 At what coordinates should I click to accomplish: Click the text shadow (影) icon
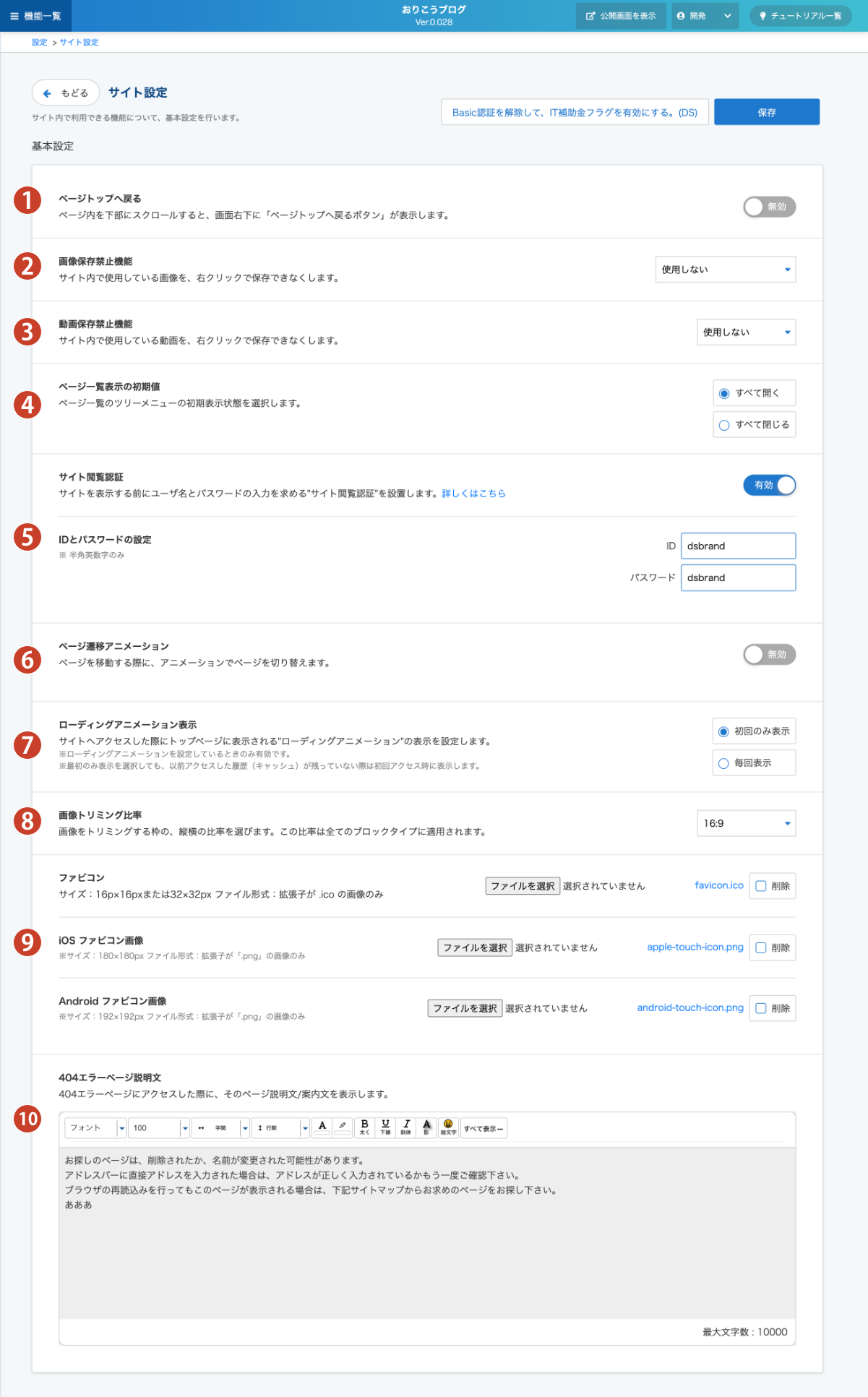coord(427,1127)
